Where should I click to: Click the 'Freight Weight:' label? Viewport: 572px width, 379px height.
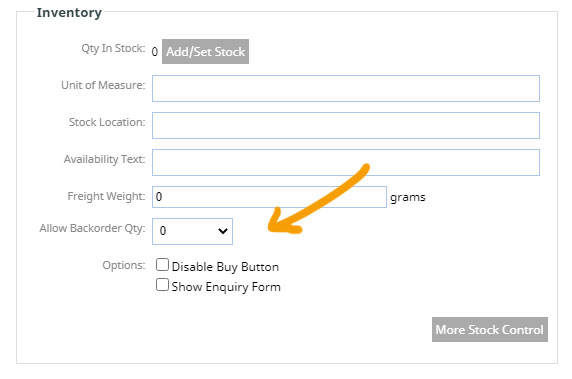[x=106, y=196]
